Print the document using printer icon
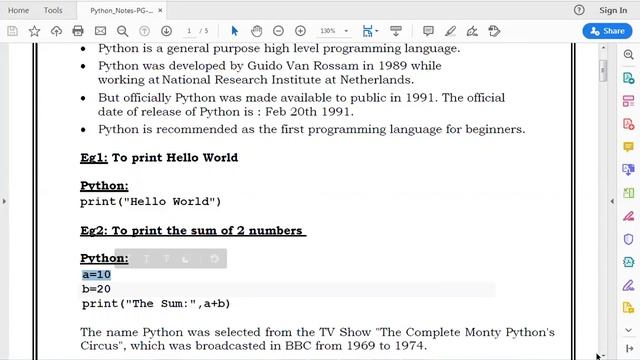This screenshot has width=640, height=360. pyautogui.click(x=78, y=31)
